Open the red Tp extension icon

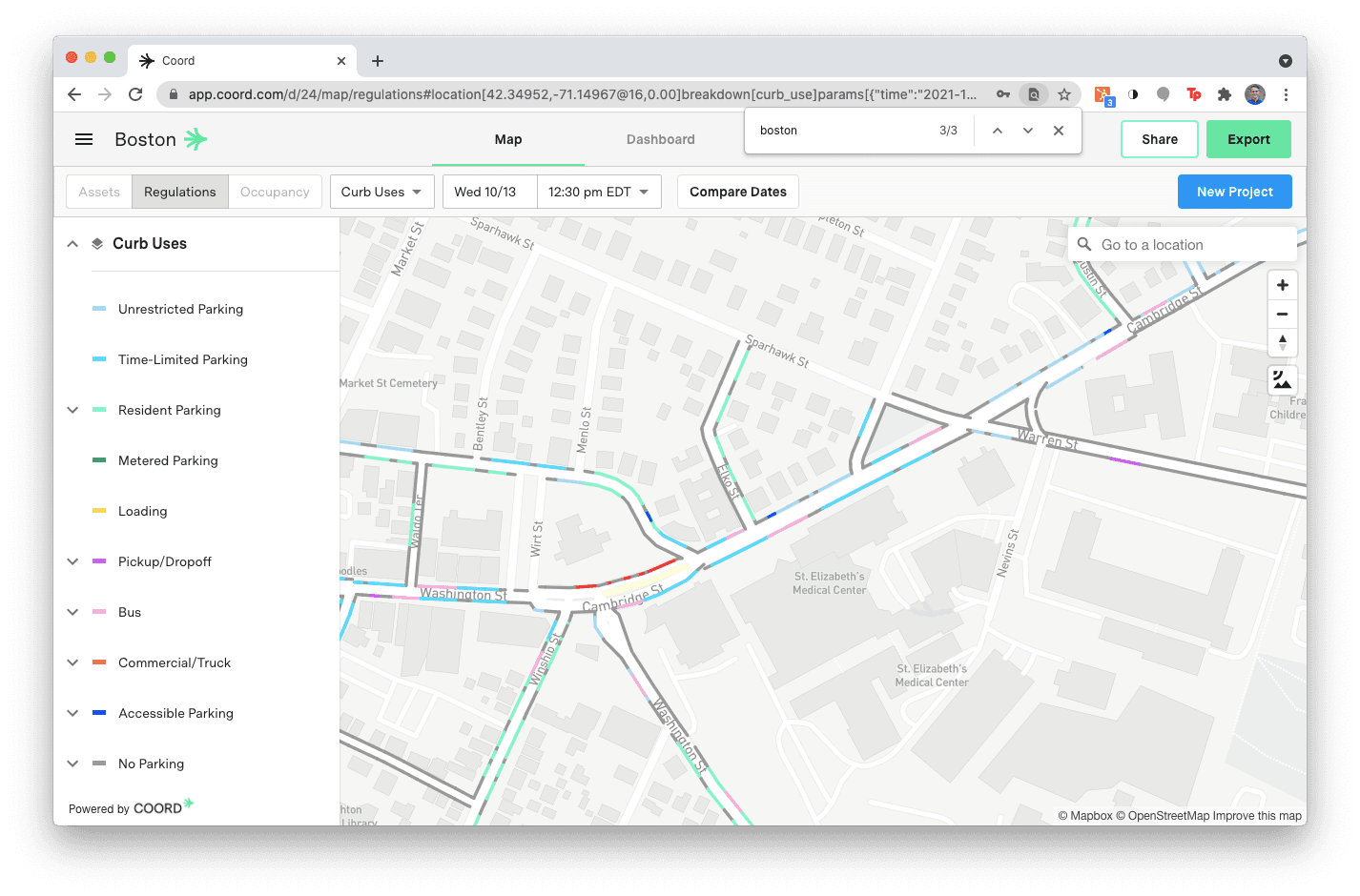pyautogui.click(x=1194, y=94)
